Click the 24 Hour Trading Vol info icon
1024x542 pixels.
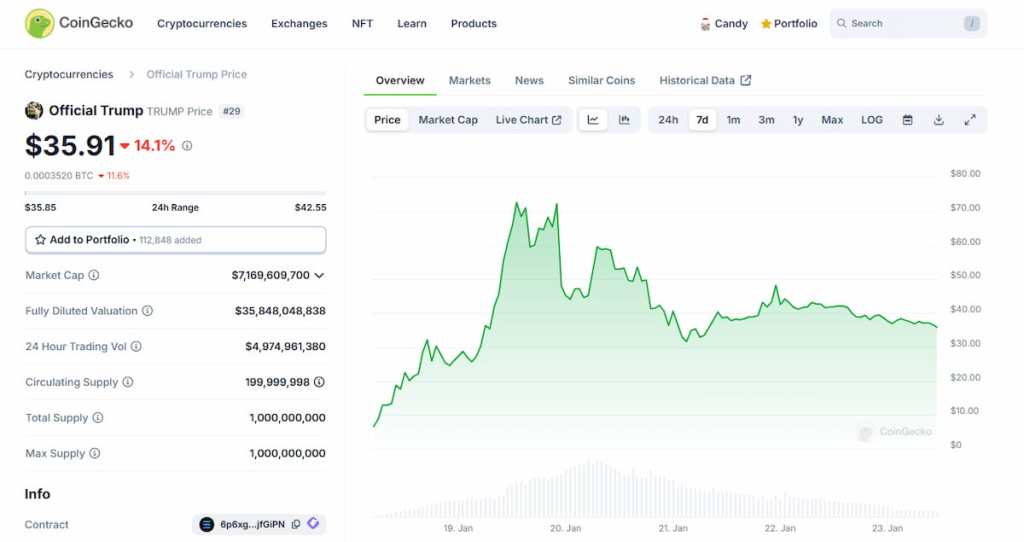136,346
